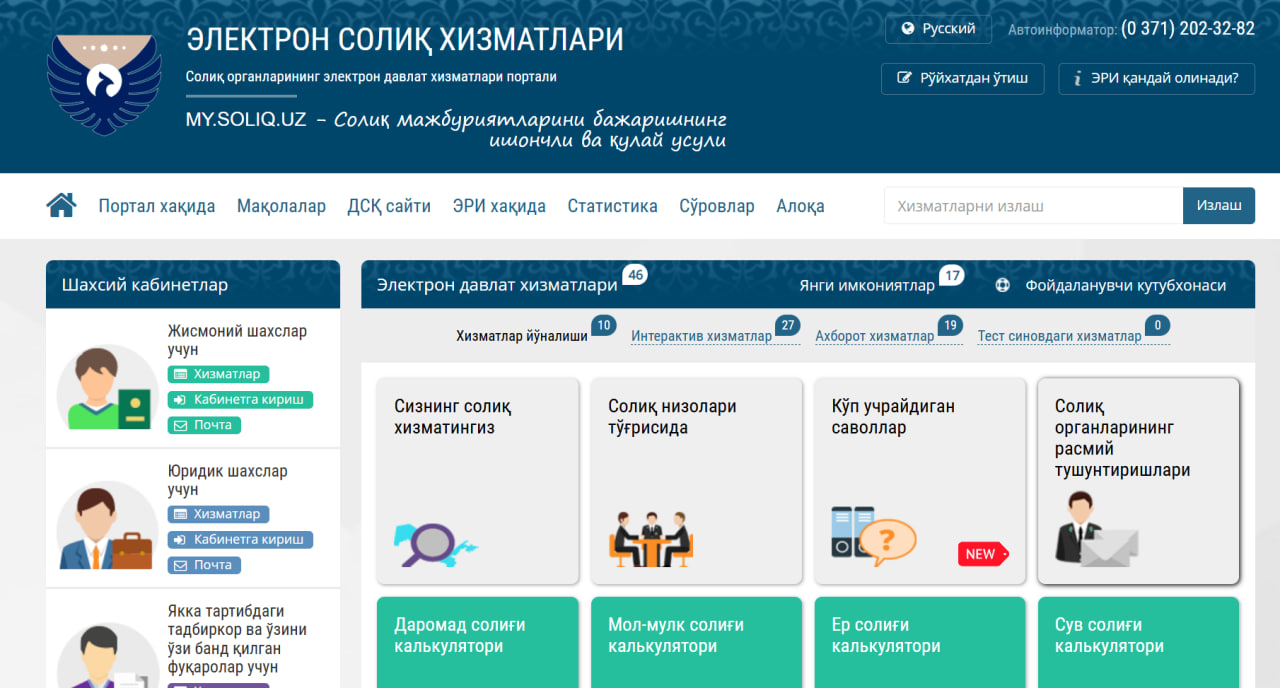Open the Статистика menu item
This screenshot has width=1280, height=688.
point(612,206)
